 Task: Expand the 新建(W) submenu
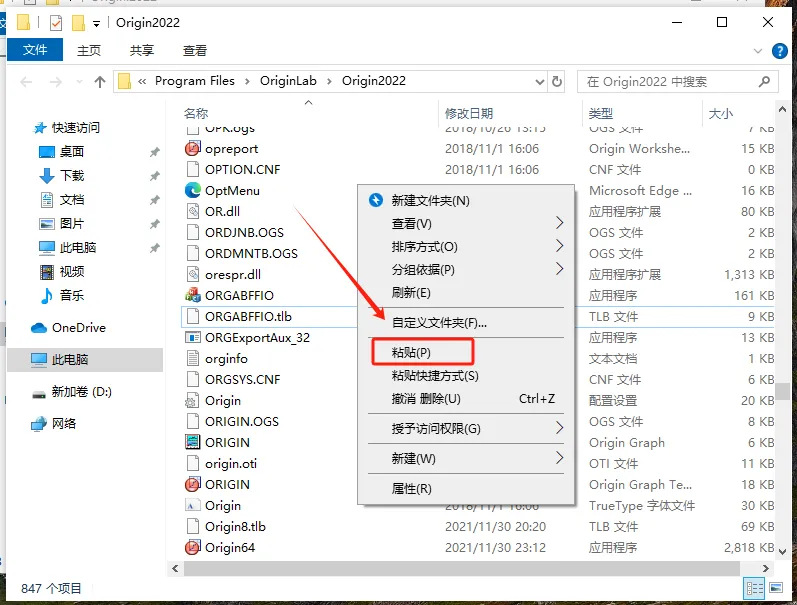click(x=559, y=458)
